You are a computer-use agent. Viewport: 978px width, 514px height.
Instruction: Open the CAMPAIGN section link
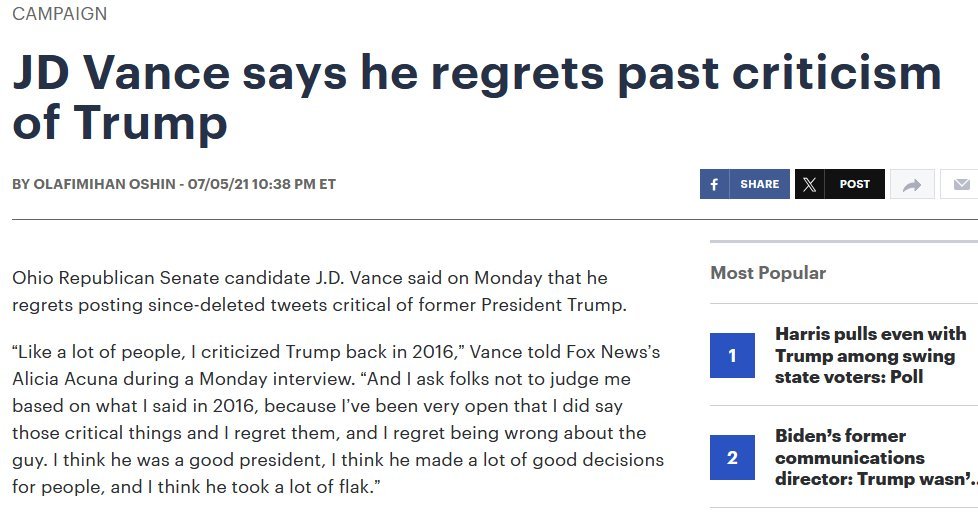[59, 14]
